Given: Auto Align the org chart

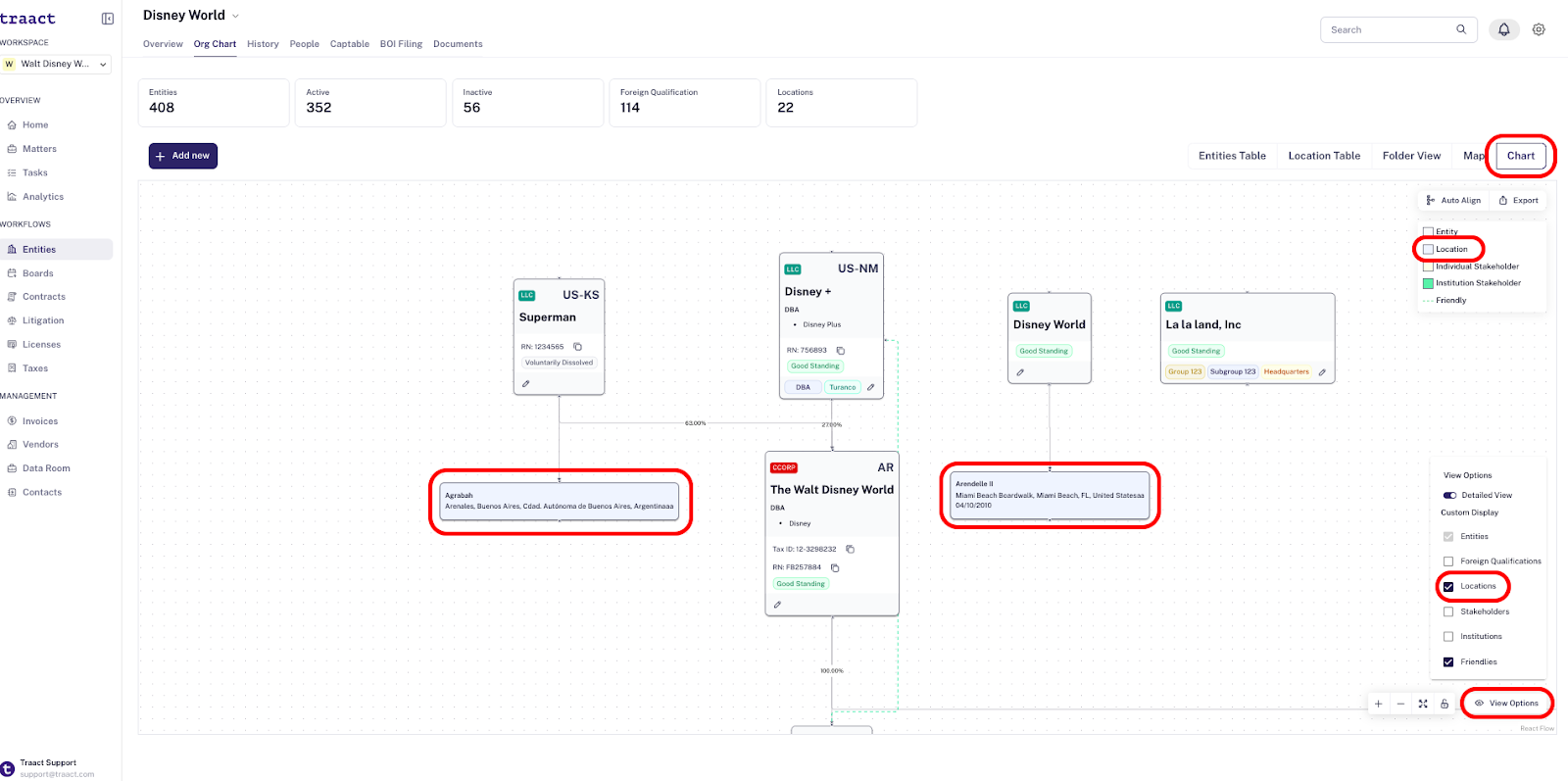Looking at the screenshot, I should pos(1454,201).
